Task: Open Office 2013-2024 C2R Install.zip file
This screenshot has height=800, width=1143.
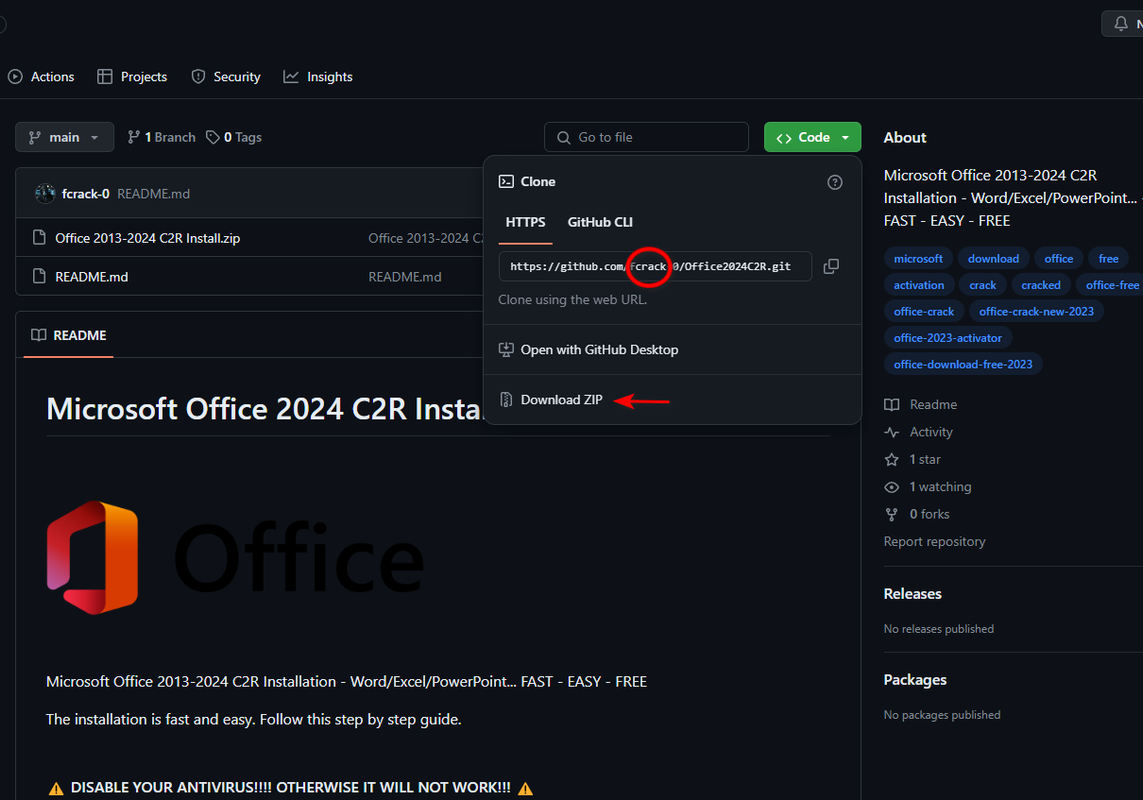Action: tap(147, 238)
